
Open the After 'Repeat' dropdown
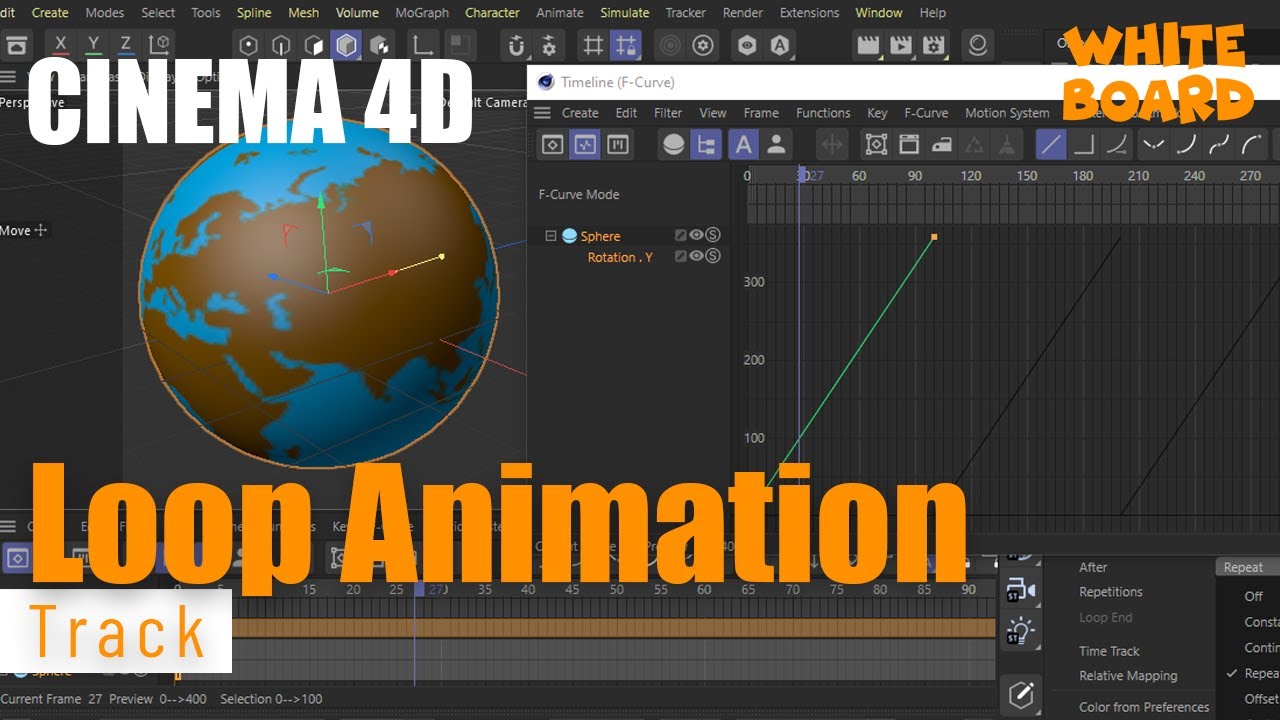[x=1248, y=567]
